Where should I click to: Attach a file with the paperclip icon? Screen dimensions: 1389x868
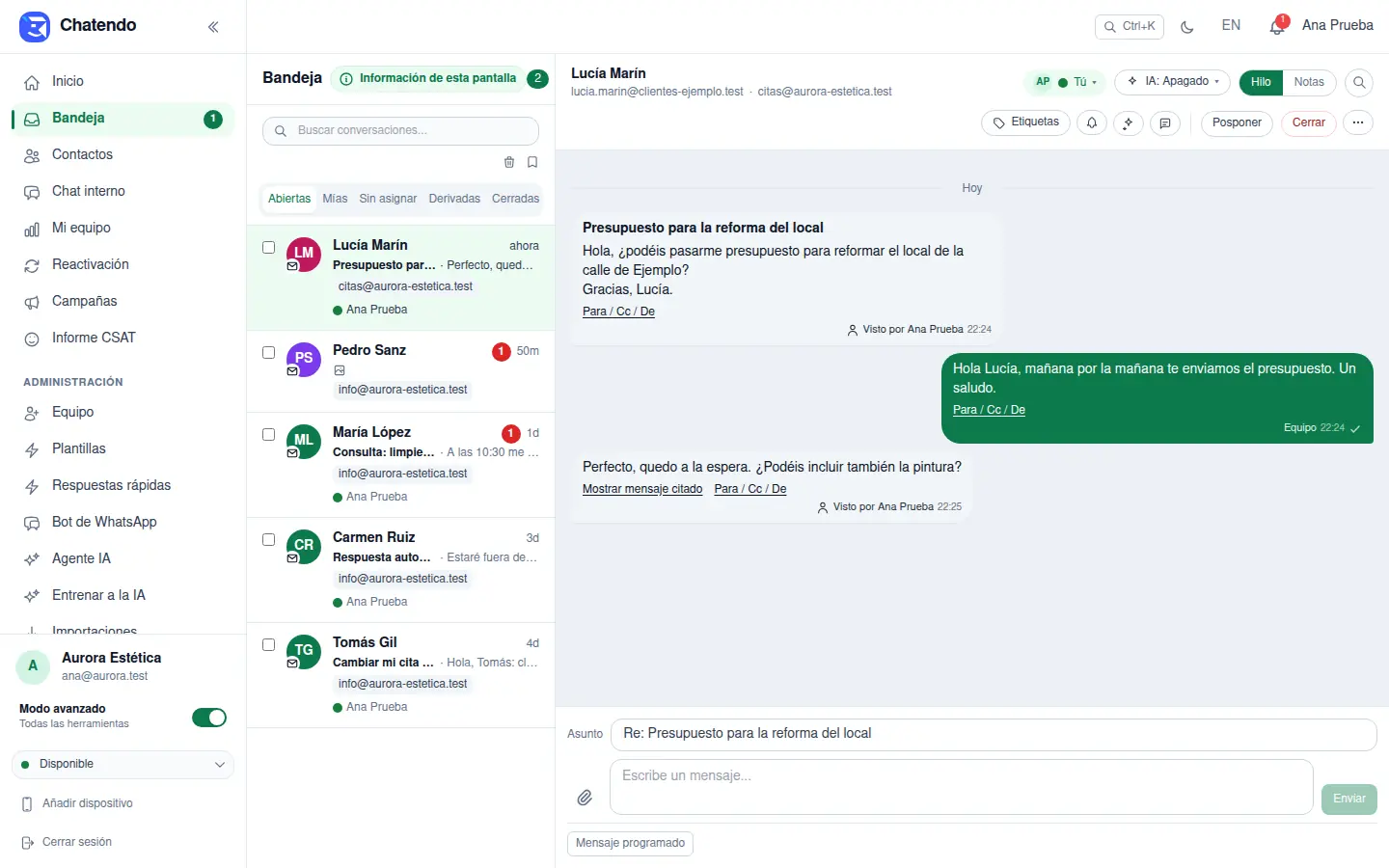point(585,798)
